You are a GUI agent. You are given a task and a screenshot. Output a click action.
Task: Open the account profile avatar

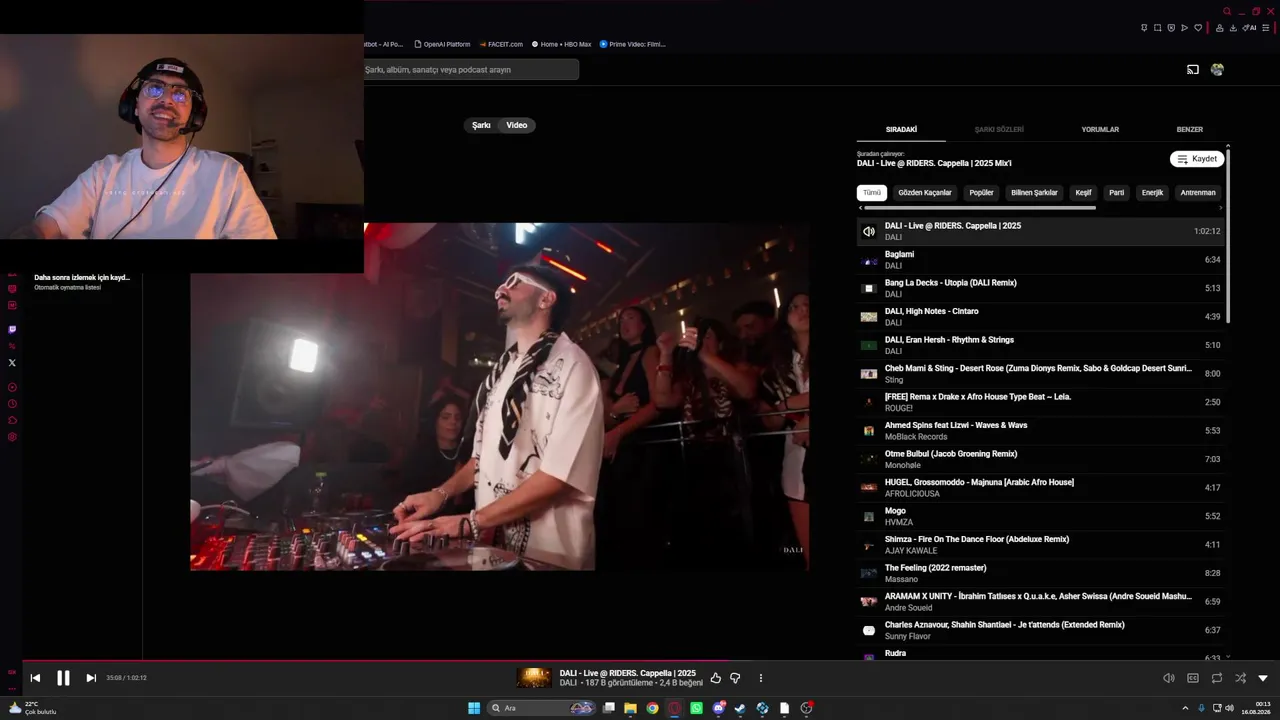pyautogui.click(x=1217, y=70)
